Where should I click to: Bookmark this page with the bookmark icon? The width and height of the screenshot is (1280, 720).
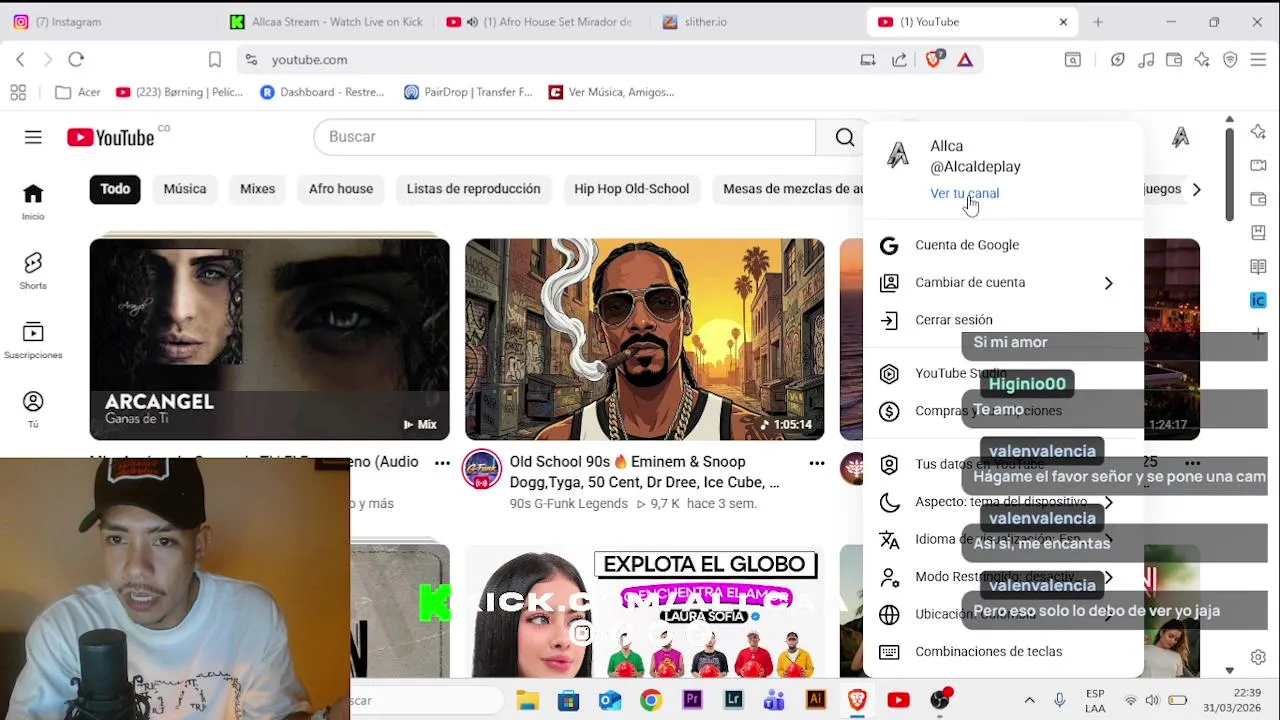coord(214,60)
